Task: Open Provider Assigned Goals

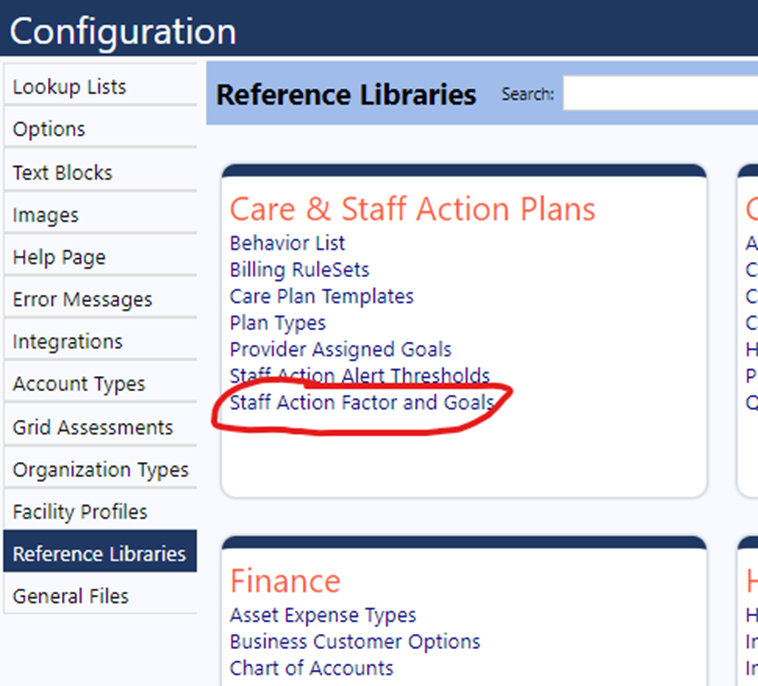Action: (340, 350)
